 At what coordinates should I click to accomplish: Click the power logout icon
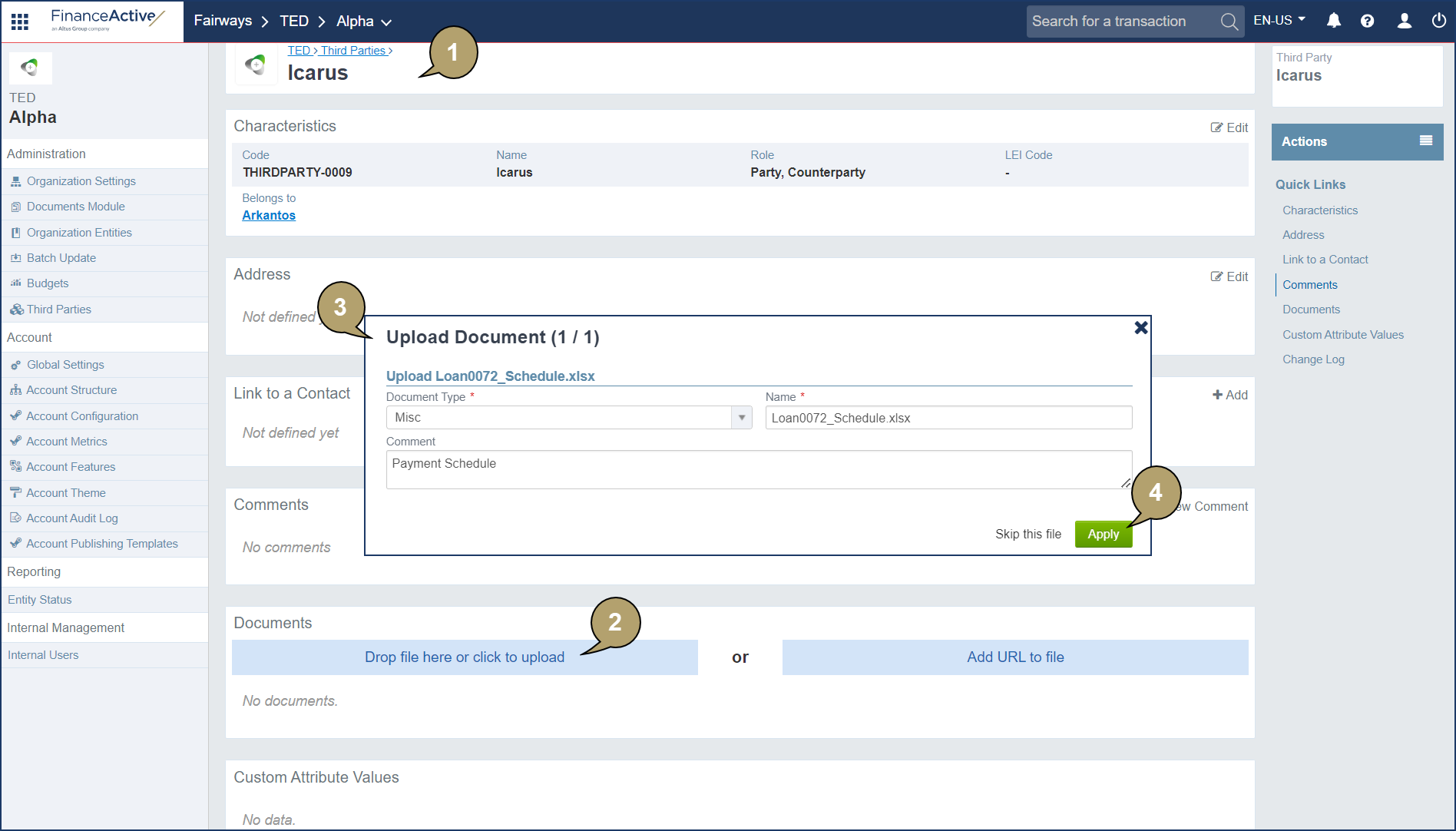point(1438,21)
